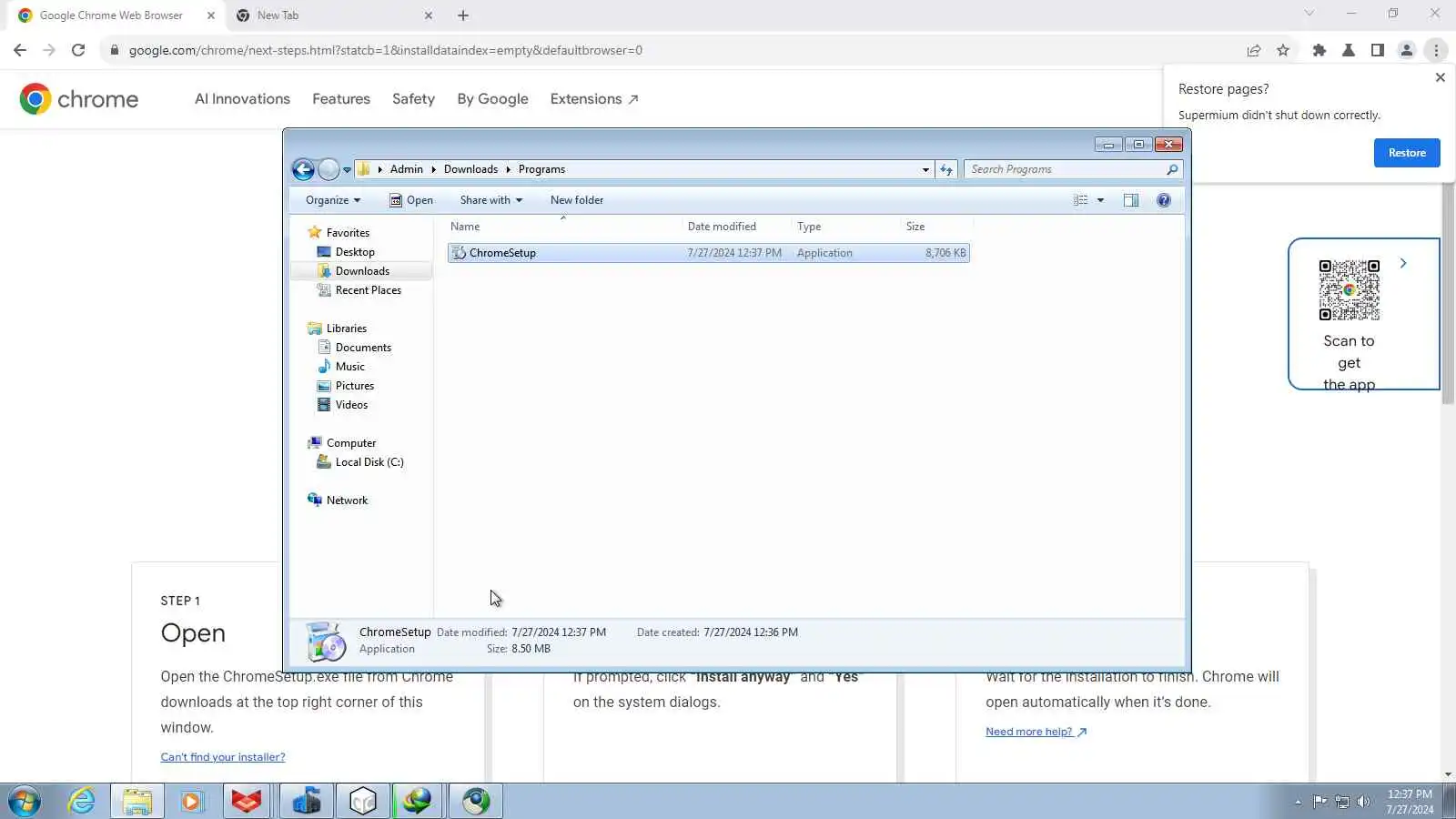Select the ChromeSetup file in the list
Viewport: 1456px width, 819px height.
click(709, 253)
